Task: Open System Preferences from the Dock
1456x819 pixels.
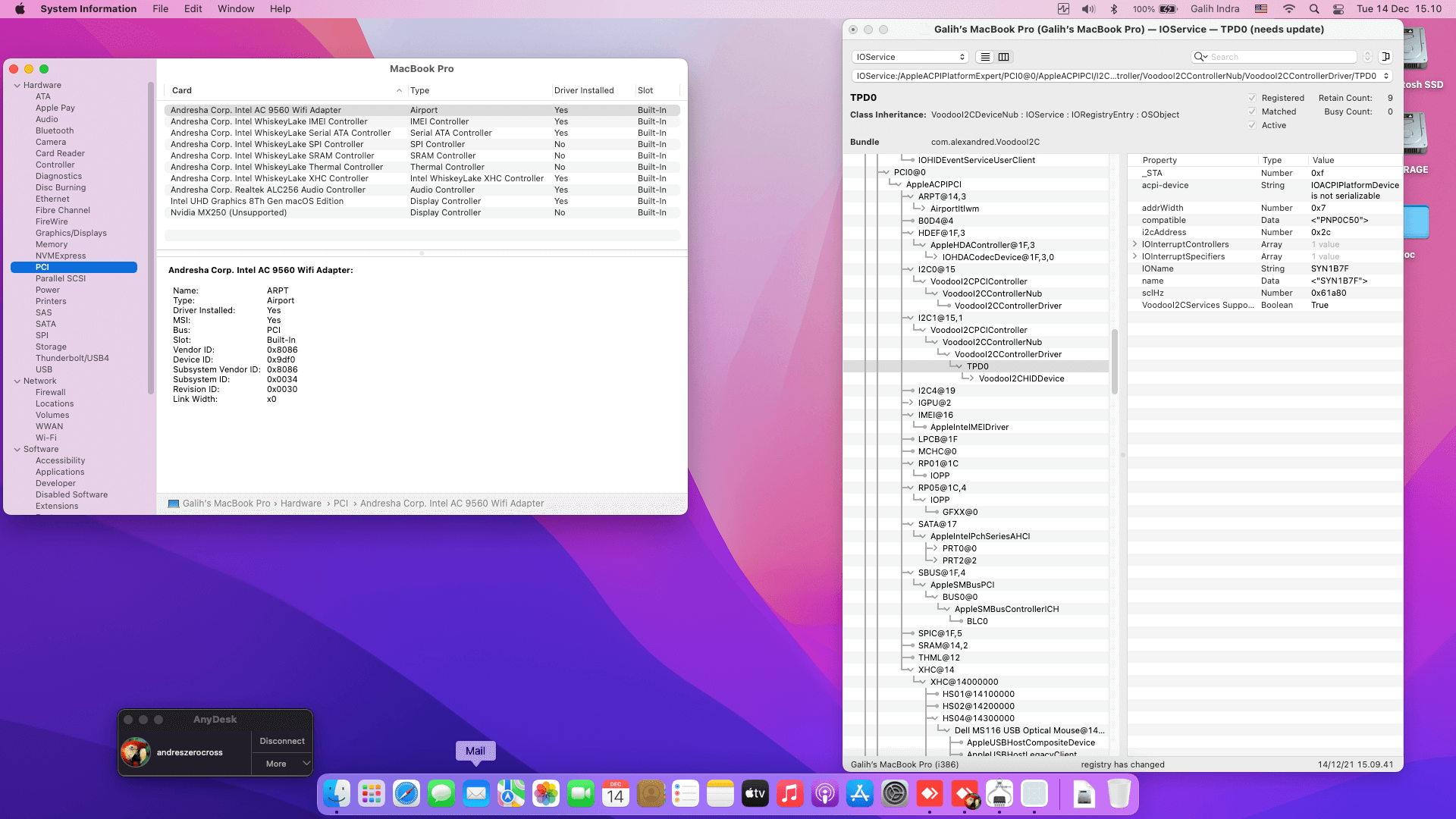Action: (x=893, y=794)
